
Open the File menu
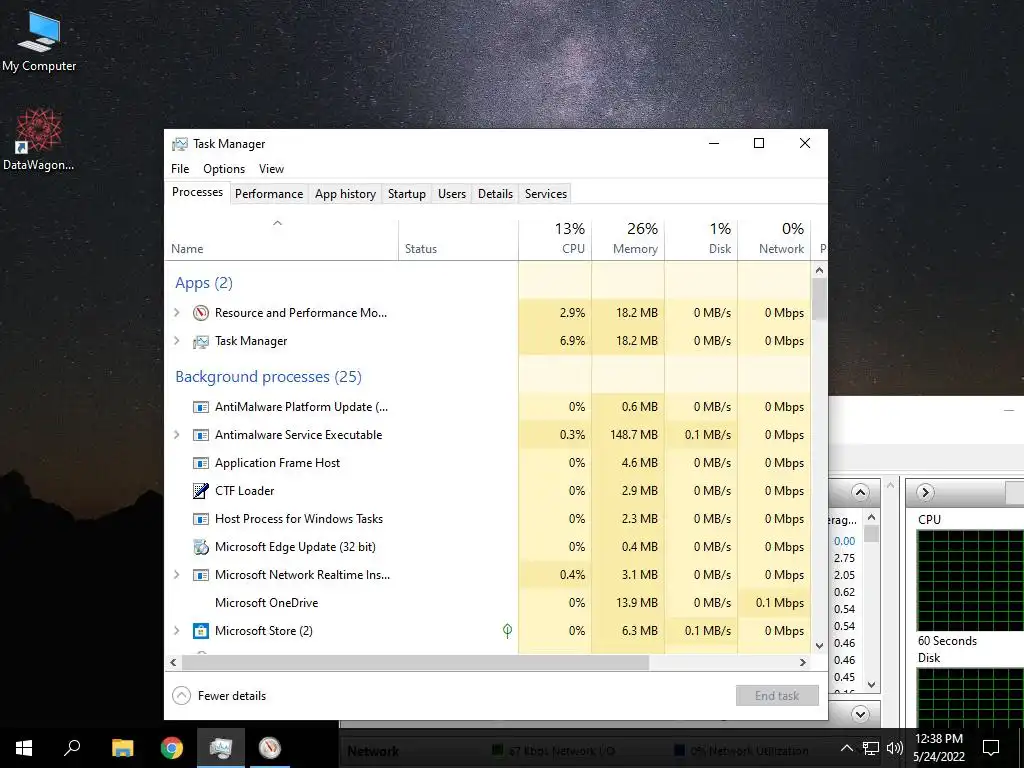[180, 169]
